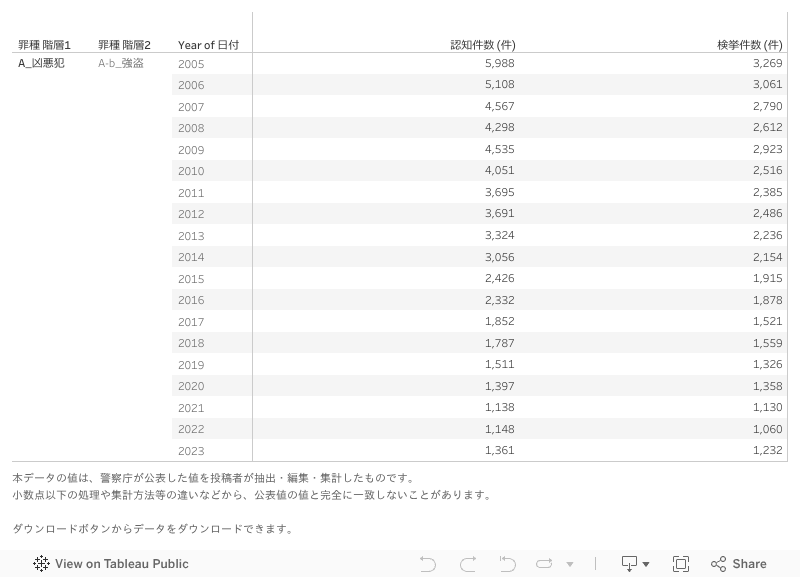The width and height of the screenshot is (800, 577).
Task: Click the value 1,787 for 2018
Action: (x=499, y=343)
